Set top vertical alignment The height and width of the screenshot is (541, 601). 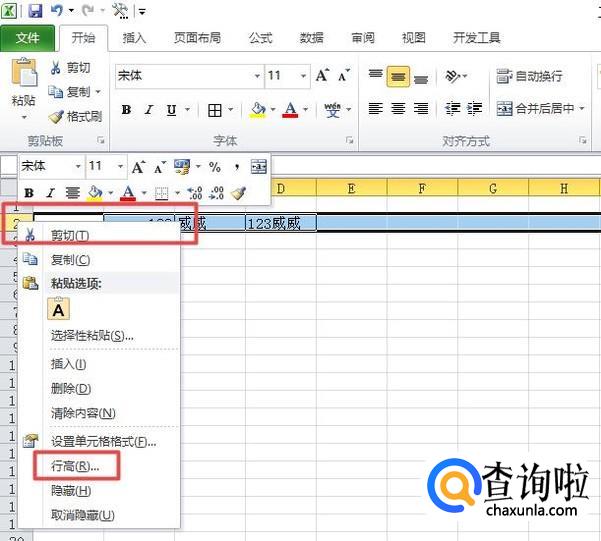(x=375, y=76)
